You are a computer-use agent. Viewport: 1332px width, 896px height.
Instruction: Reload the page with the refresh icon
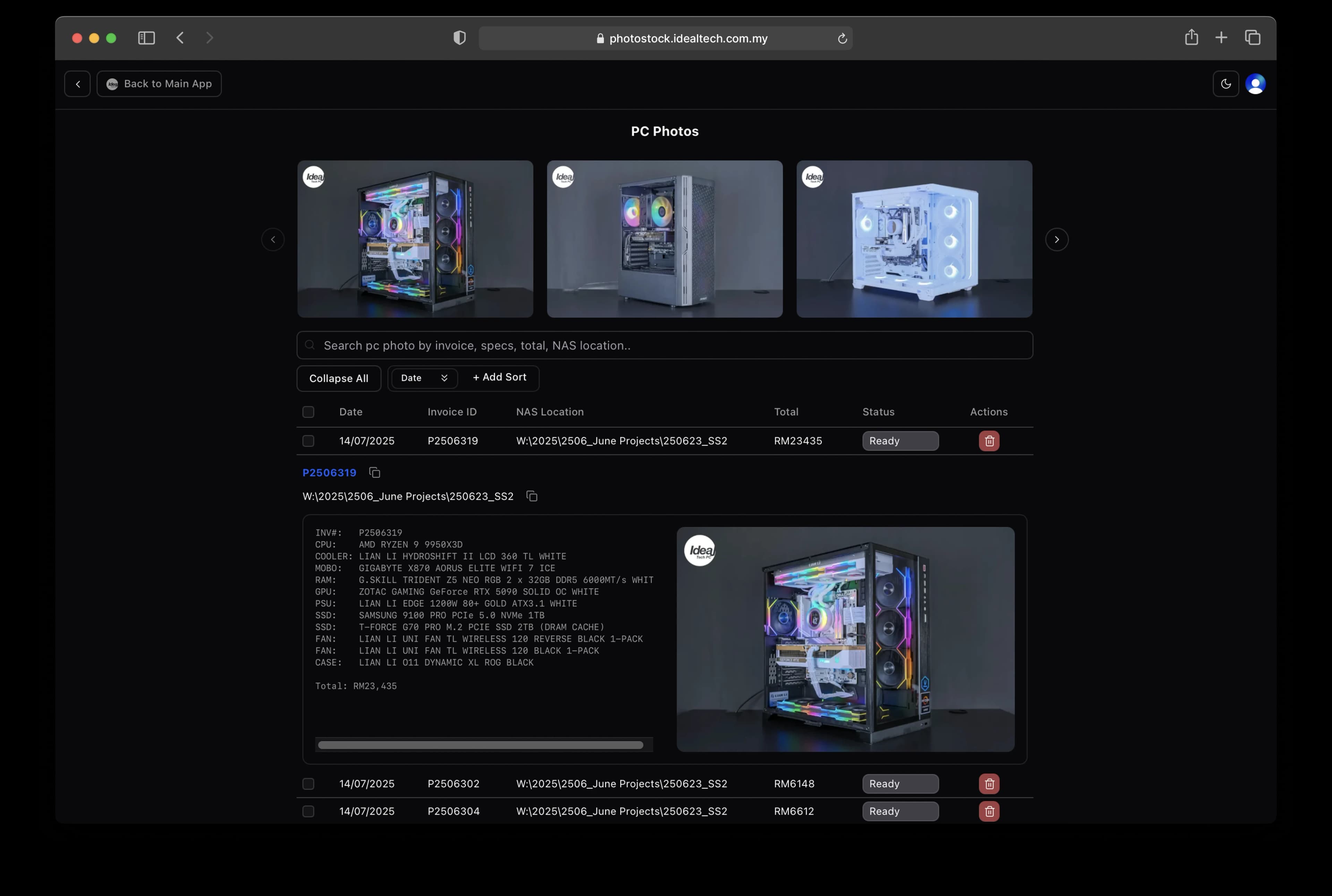pos(842,38)
